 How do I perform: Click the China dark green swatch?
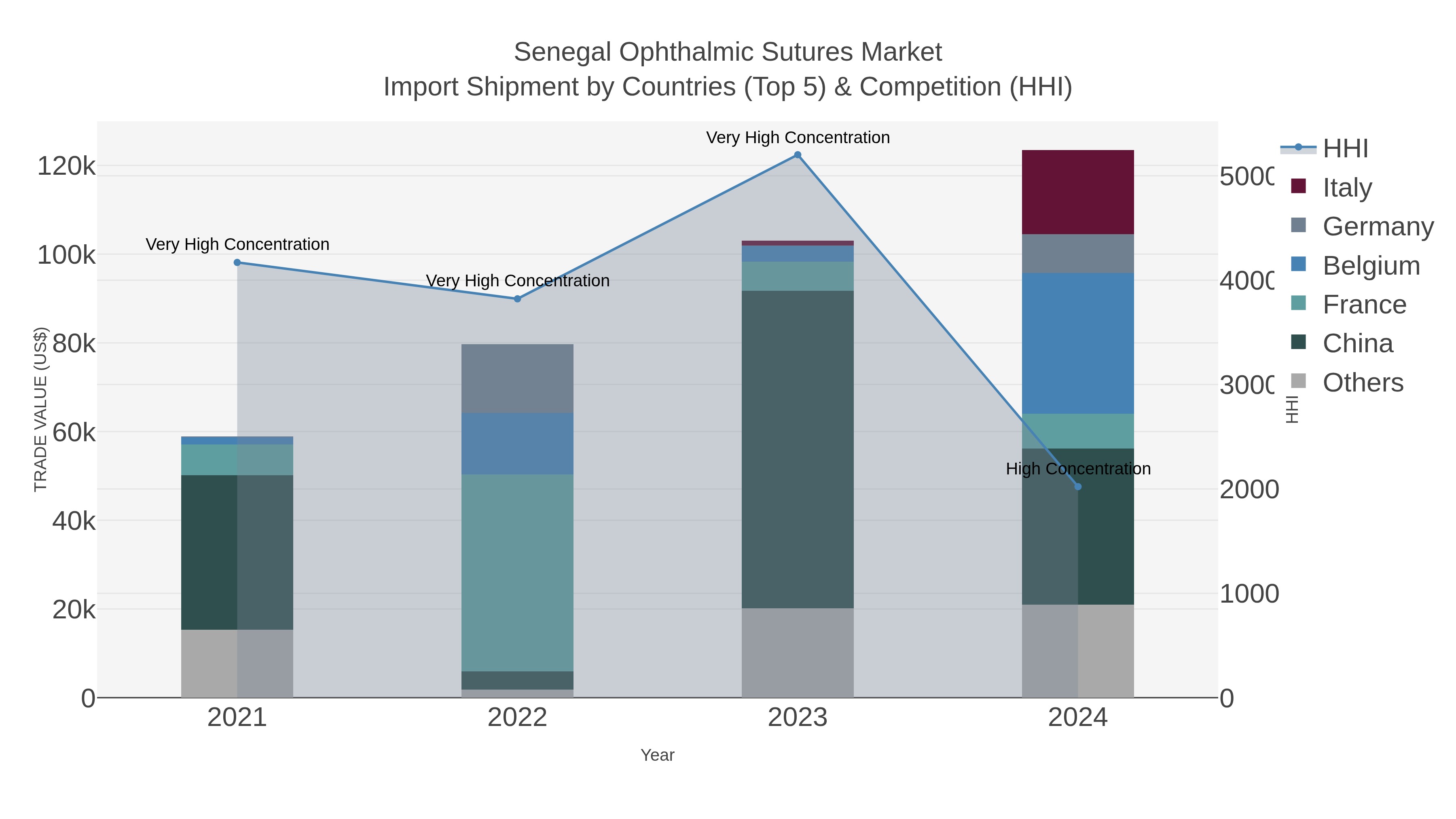pos(1298,342)
